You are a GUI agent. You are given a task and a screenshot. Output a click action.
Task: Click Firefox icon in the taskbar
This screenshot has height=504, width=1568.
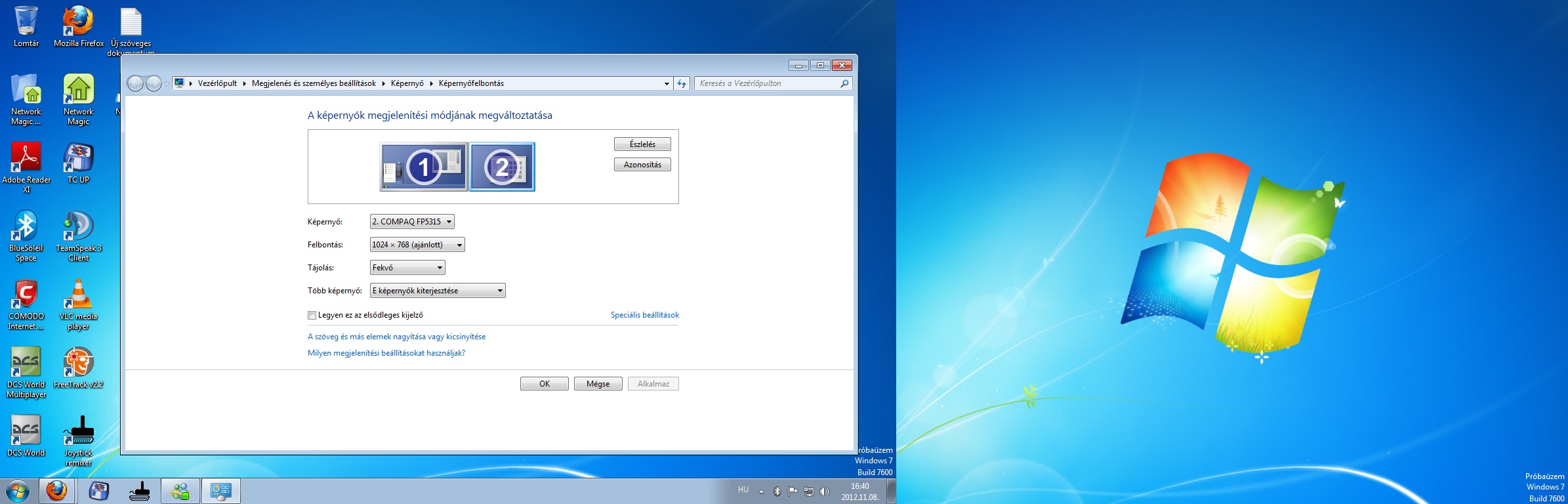point(57,491)
